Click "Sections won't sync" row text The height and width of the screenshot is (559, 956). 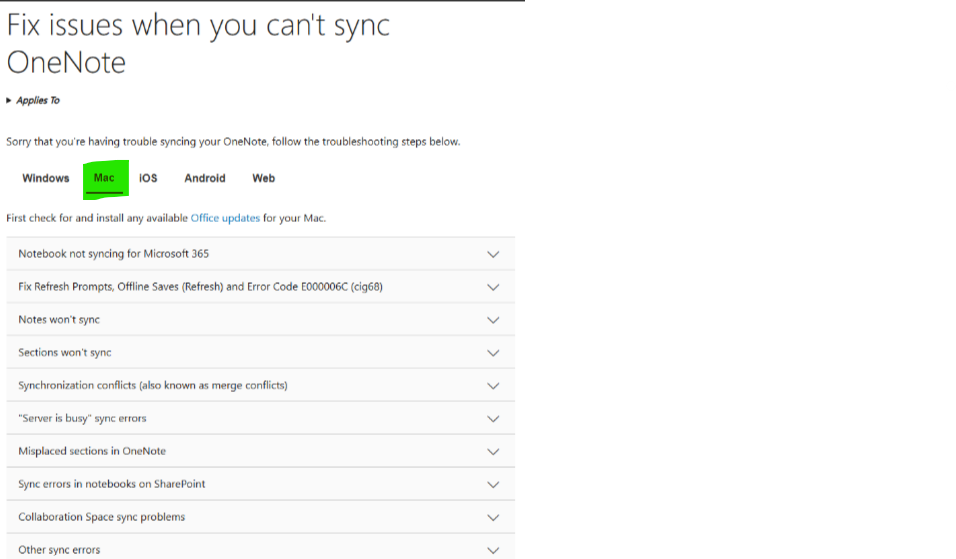click(65, 352)
